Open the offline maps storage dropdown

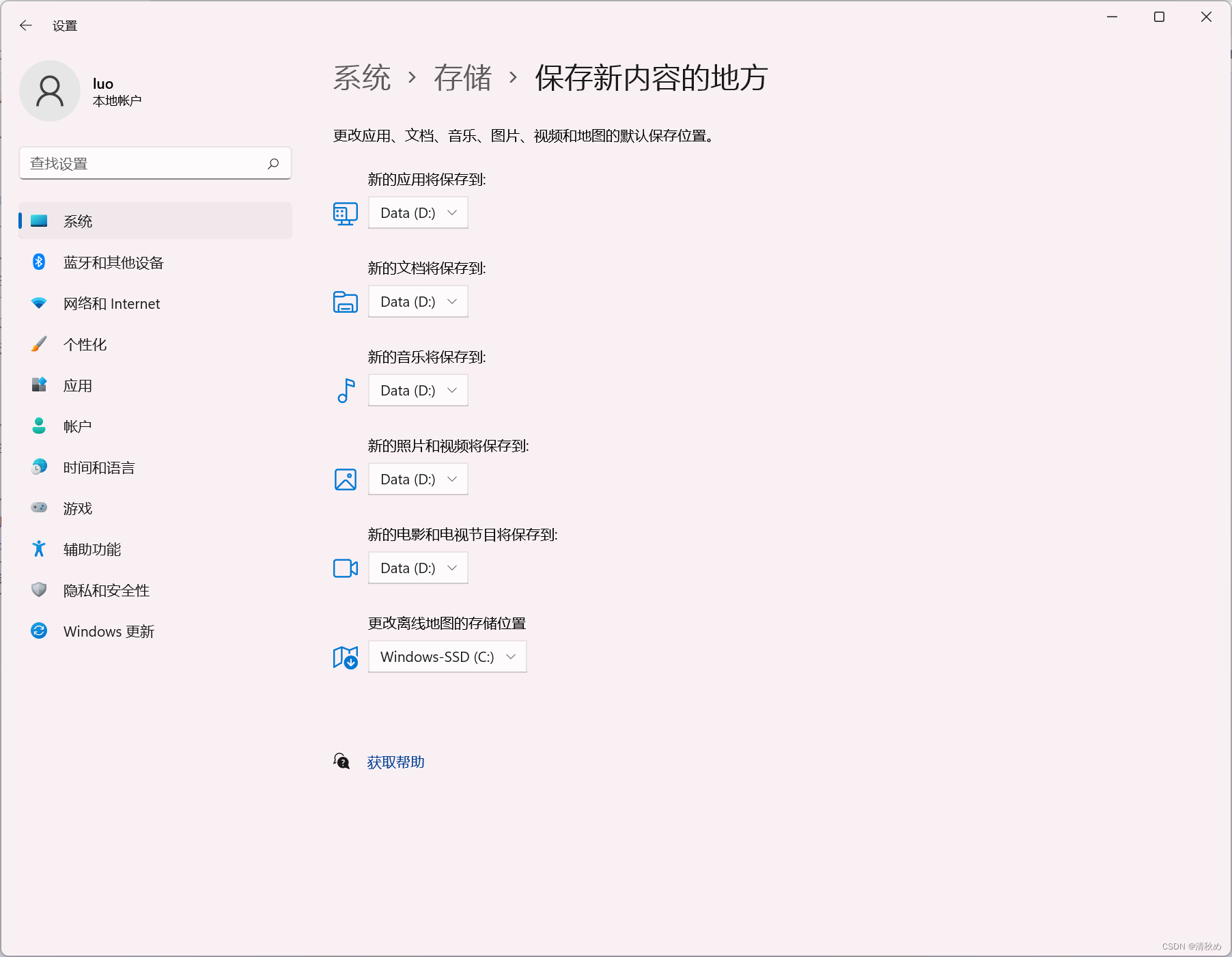(447, 656)
